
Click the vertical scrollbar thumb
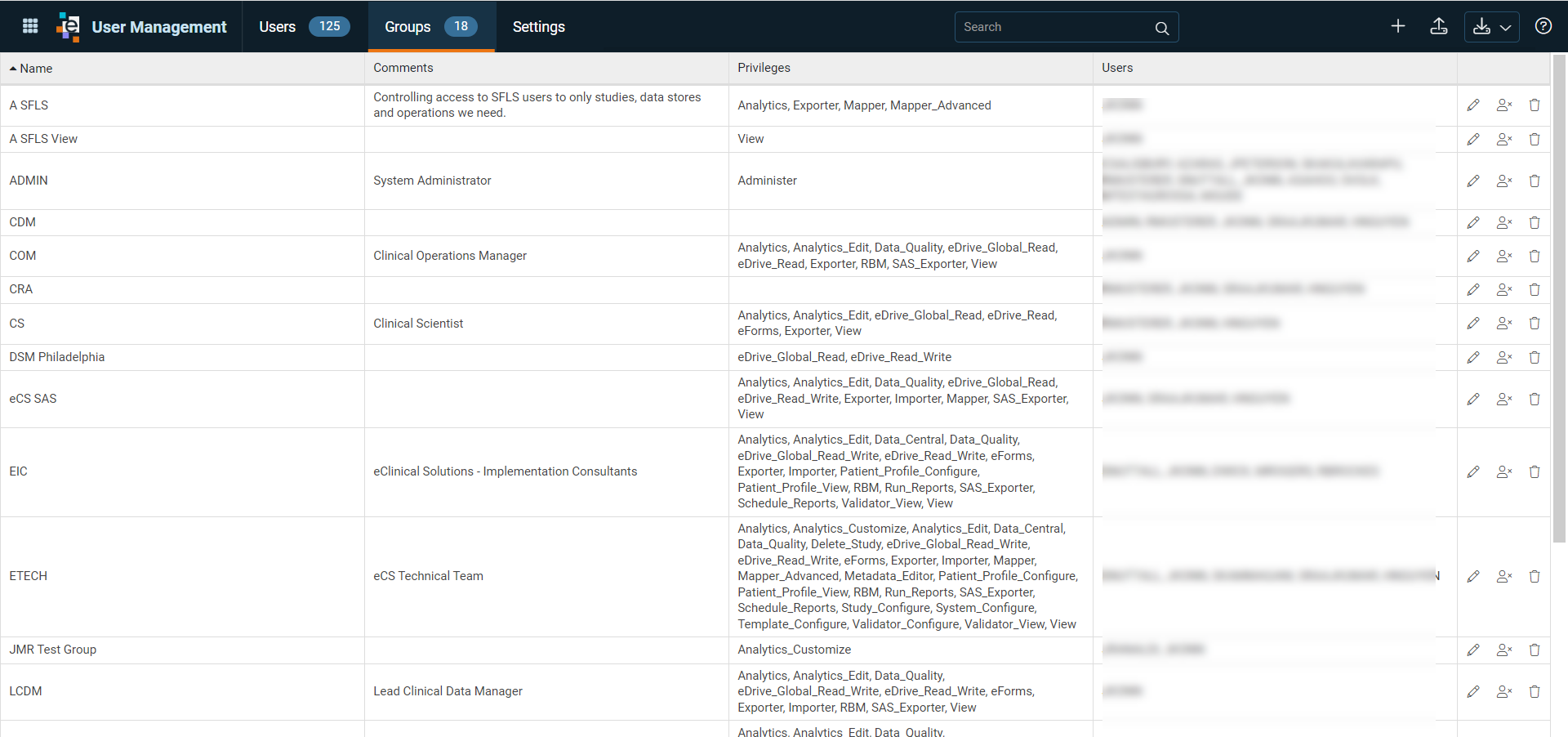pyautogui.click(x=1559, y=298)
